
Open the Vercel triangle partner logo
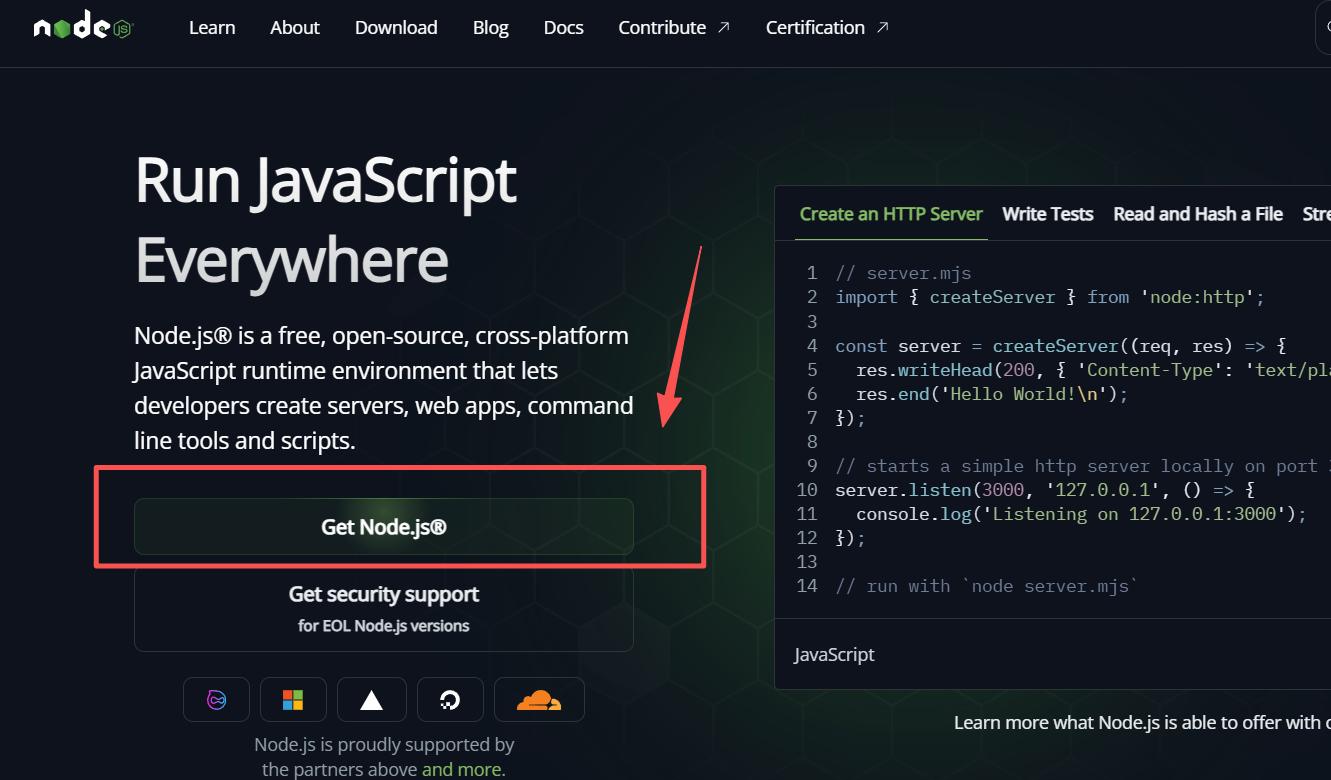(371, 700)
